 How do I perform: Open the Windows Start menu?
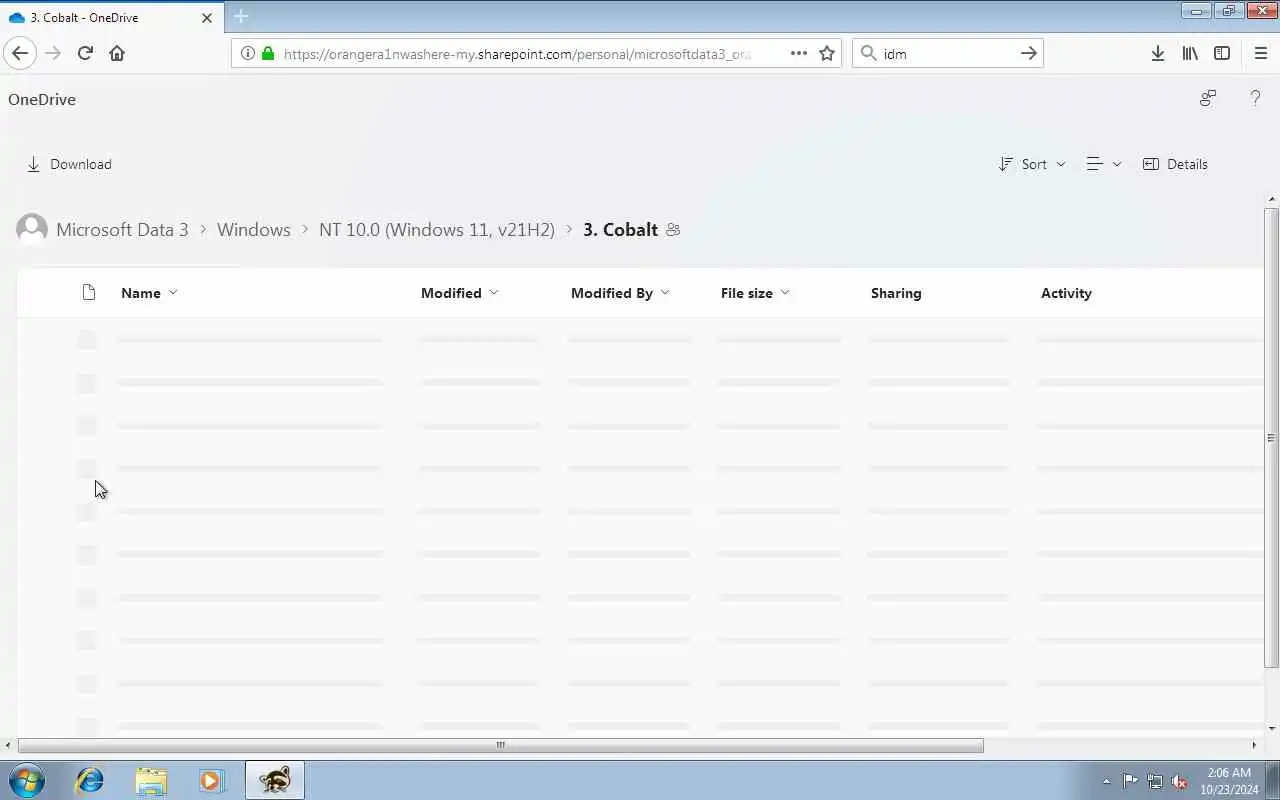(27, 780)
